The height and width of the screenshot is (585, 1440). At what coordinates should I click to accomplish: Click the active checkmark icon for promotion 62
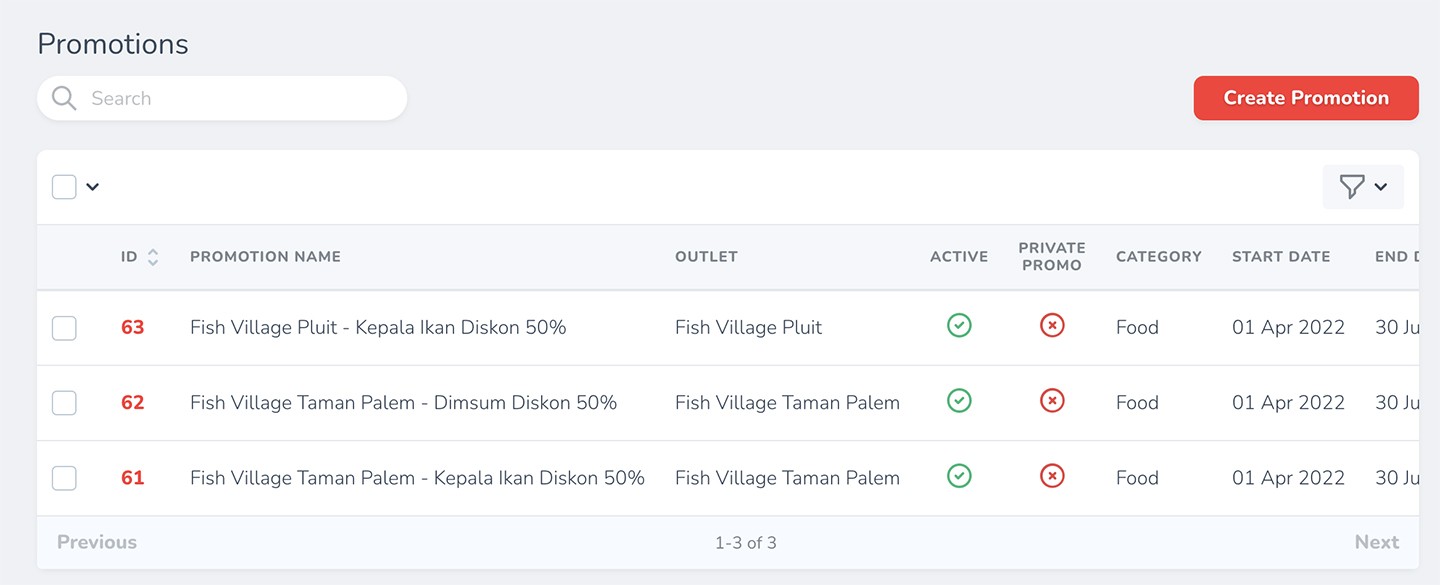click(x=959, y=401)
